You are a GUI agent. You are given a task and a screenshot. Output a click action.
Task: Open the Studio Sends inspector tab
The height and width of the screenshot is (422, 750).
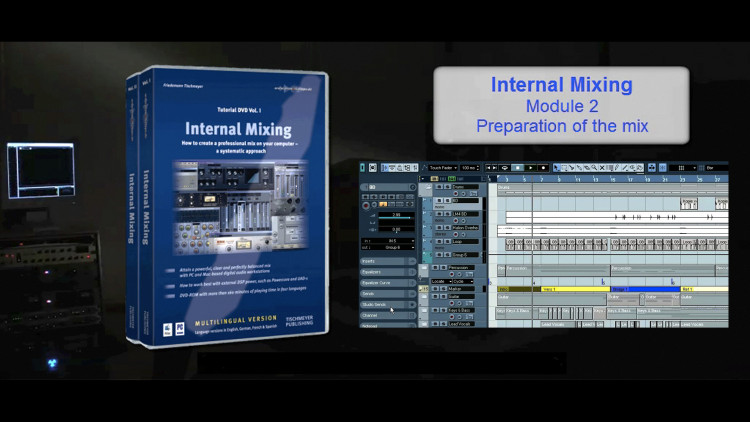(x=388, y=305)
